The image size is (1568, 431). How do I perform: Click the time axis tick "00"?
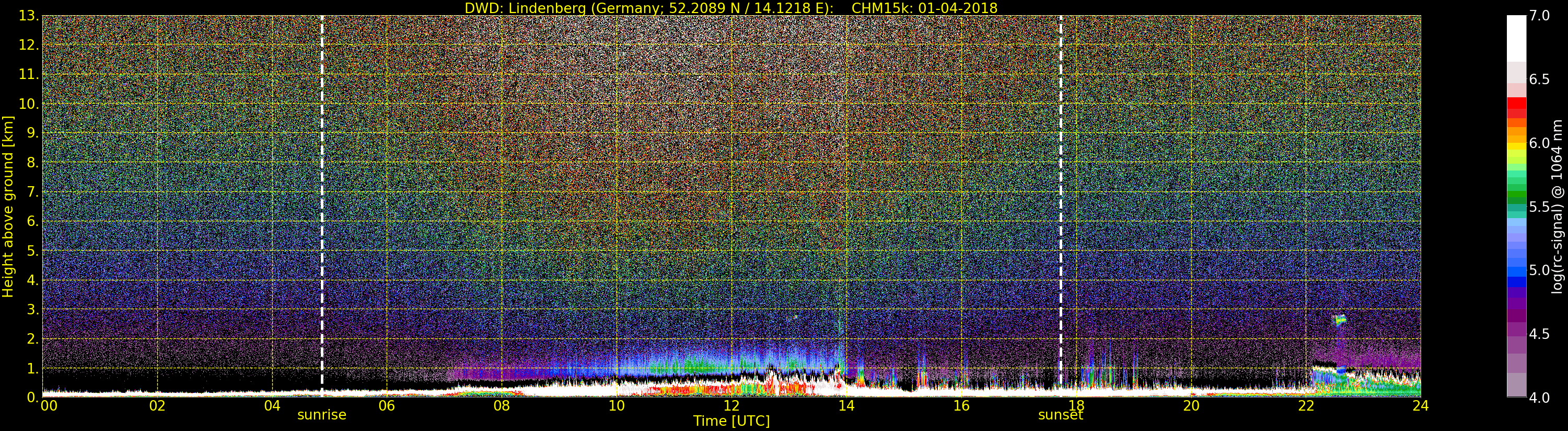(x=49, y=406)
